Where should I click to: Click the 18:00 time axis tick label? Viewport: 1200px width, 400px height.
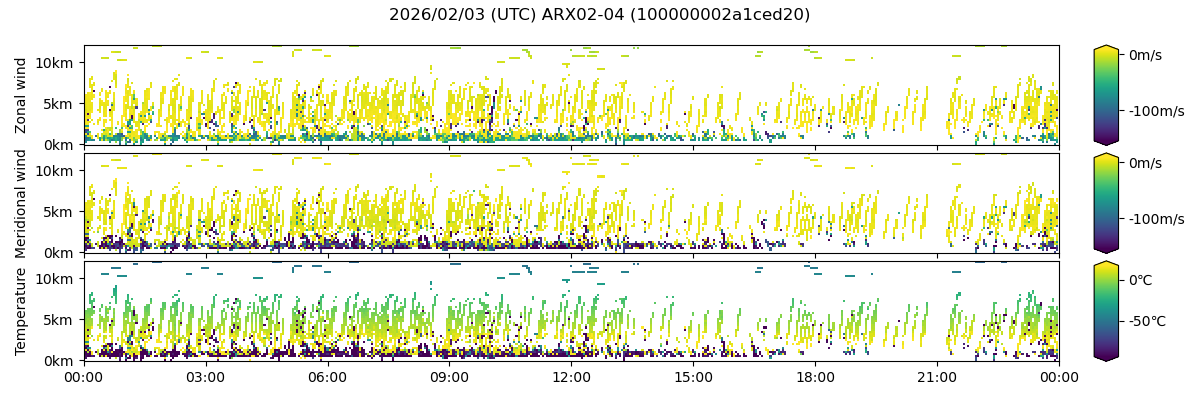pyautogui.click(x=815, y=377)
